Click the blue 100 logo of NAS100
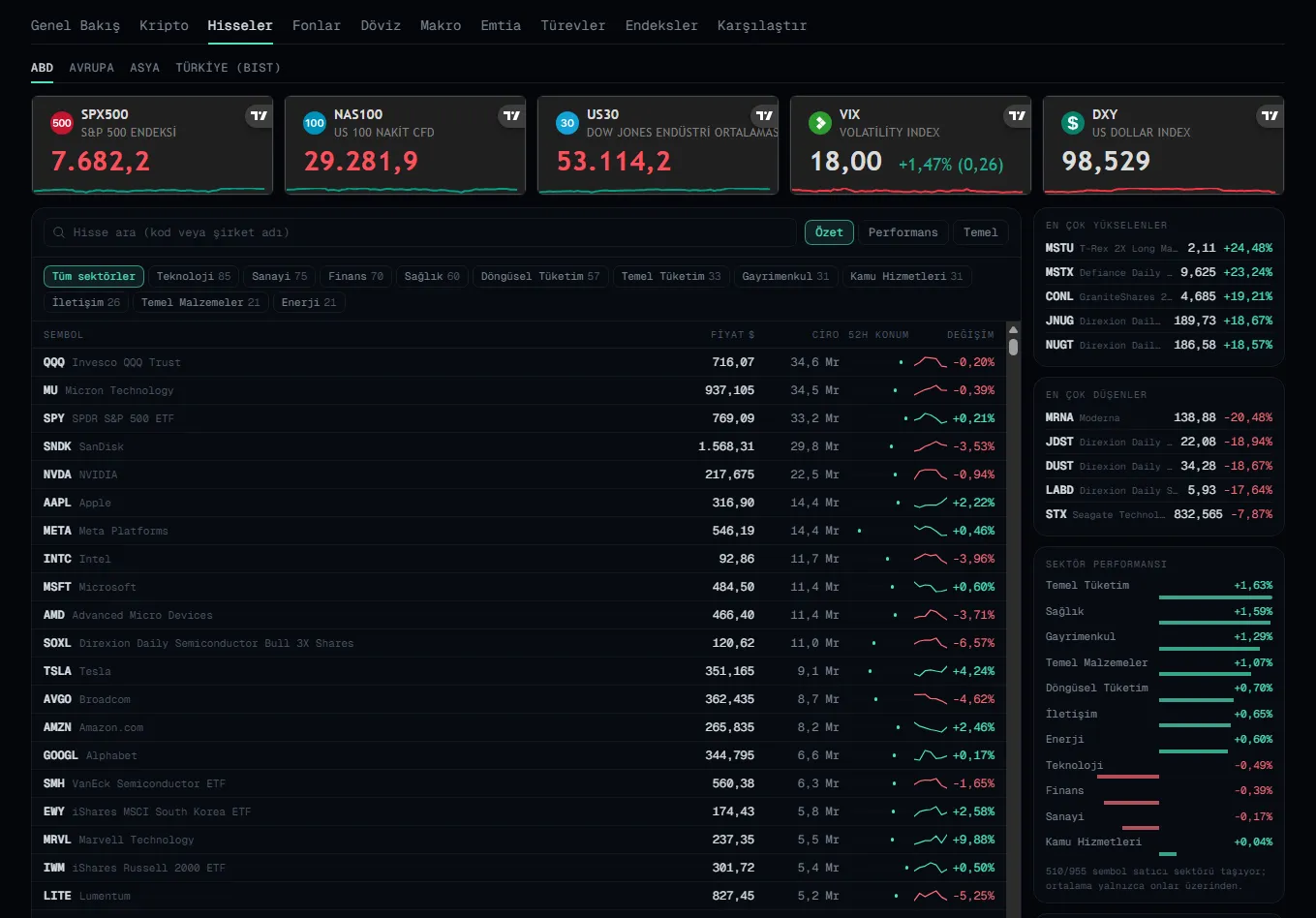The height and width of the screenshot is (918, 1316). (x=315, y=123)
